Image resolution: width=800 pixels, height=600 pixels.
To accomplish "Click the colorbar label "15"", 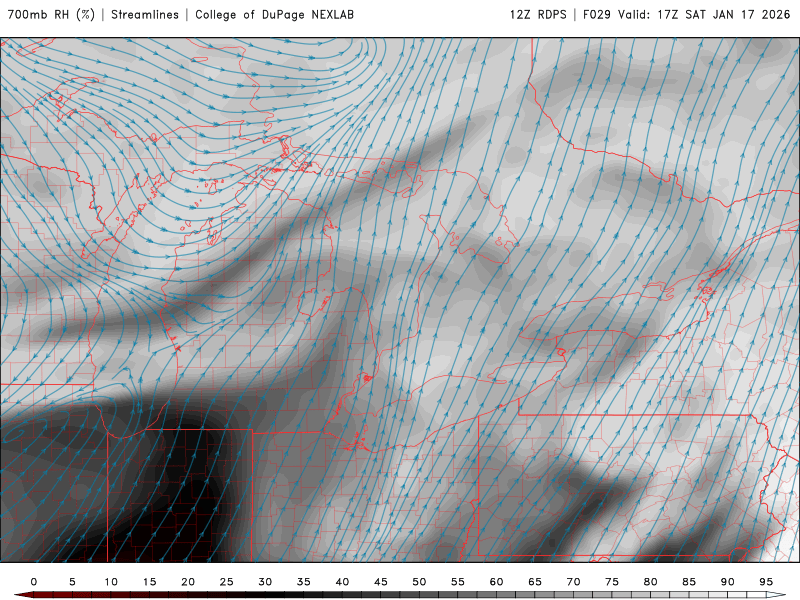I will (149, 582).
